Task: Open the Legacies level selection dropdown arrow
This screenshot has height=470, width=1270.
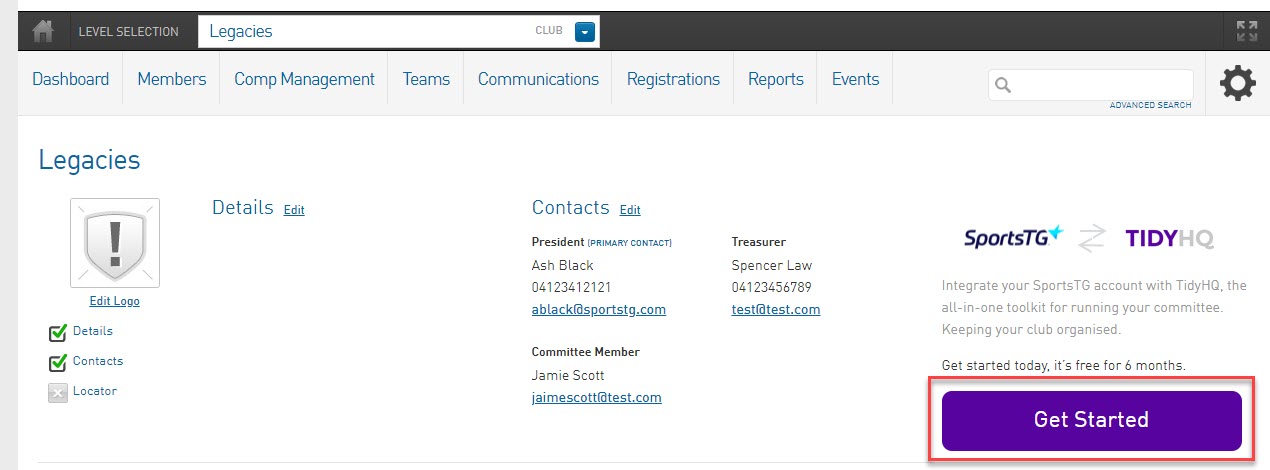Action: click(x=585, y=32)
